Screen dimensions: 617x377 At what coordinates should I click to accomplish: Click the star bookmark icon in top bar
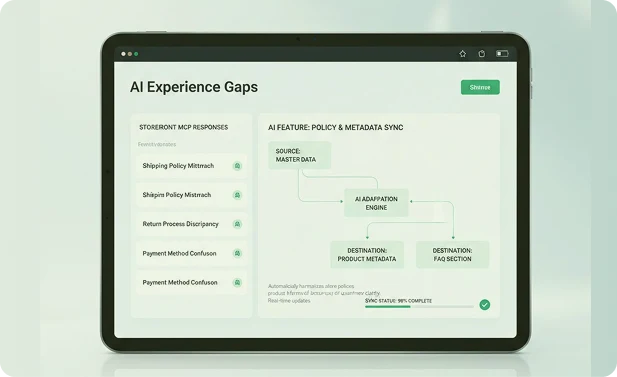click(x=462, y=54)
